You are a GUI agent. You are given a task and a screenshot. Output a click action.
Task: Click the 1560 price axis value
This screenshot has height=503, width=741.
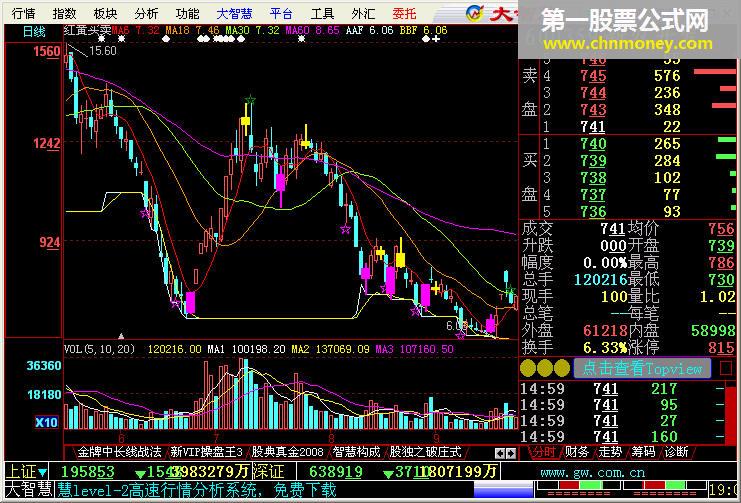47,52
